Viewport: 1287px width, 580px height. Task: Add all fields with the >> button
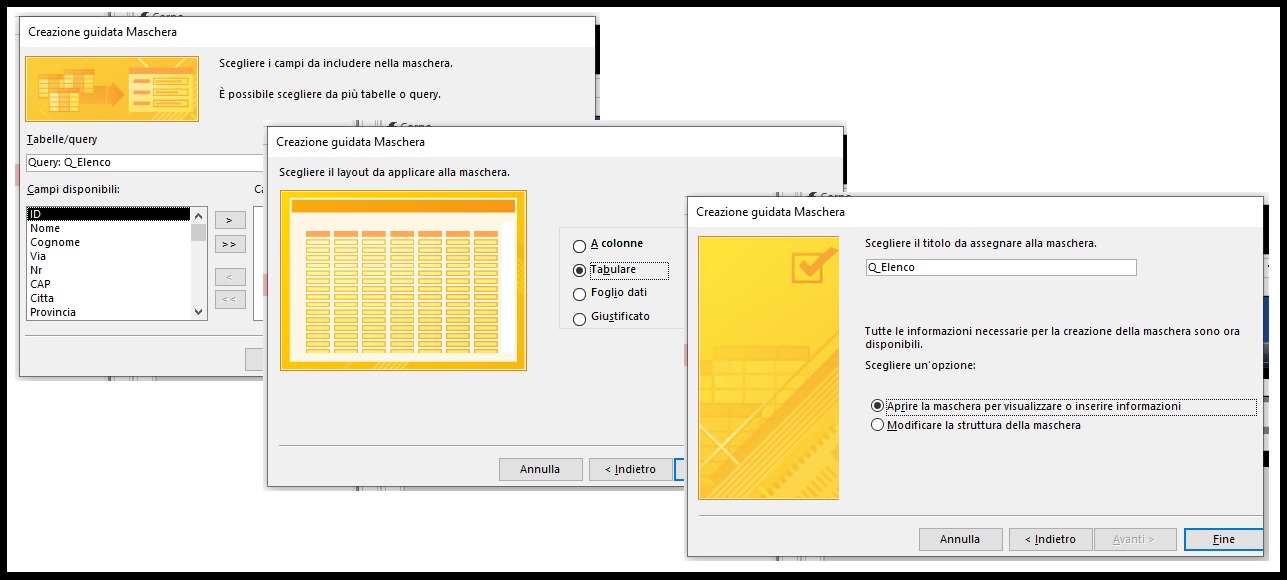tap(229, 244)
